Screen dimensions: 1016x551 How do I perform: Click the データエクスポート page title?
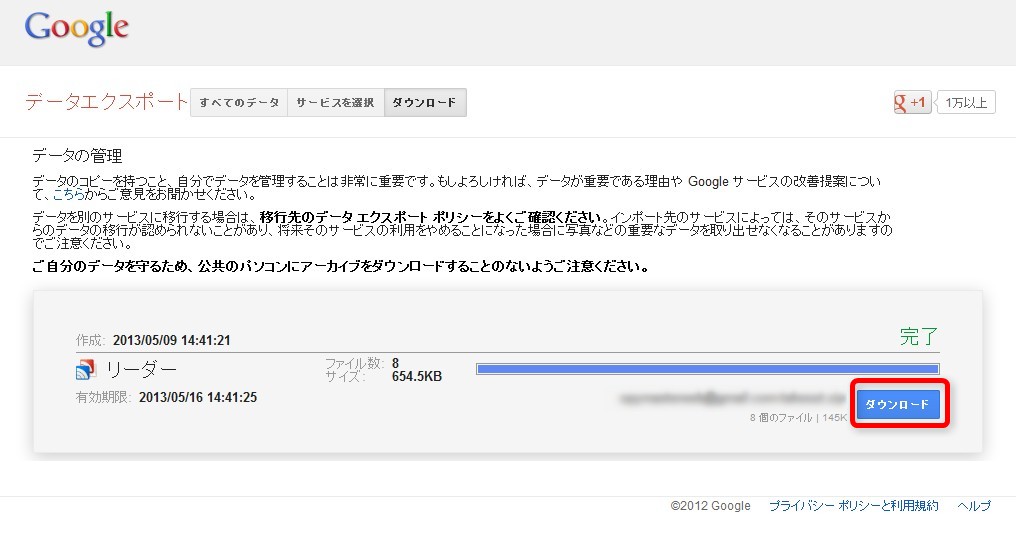click(x=106, y=102)
